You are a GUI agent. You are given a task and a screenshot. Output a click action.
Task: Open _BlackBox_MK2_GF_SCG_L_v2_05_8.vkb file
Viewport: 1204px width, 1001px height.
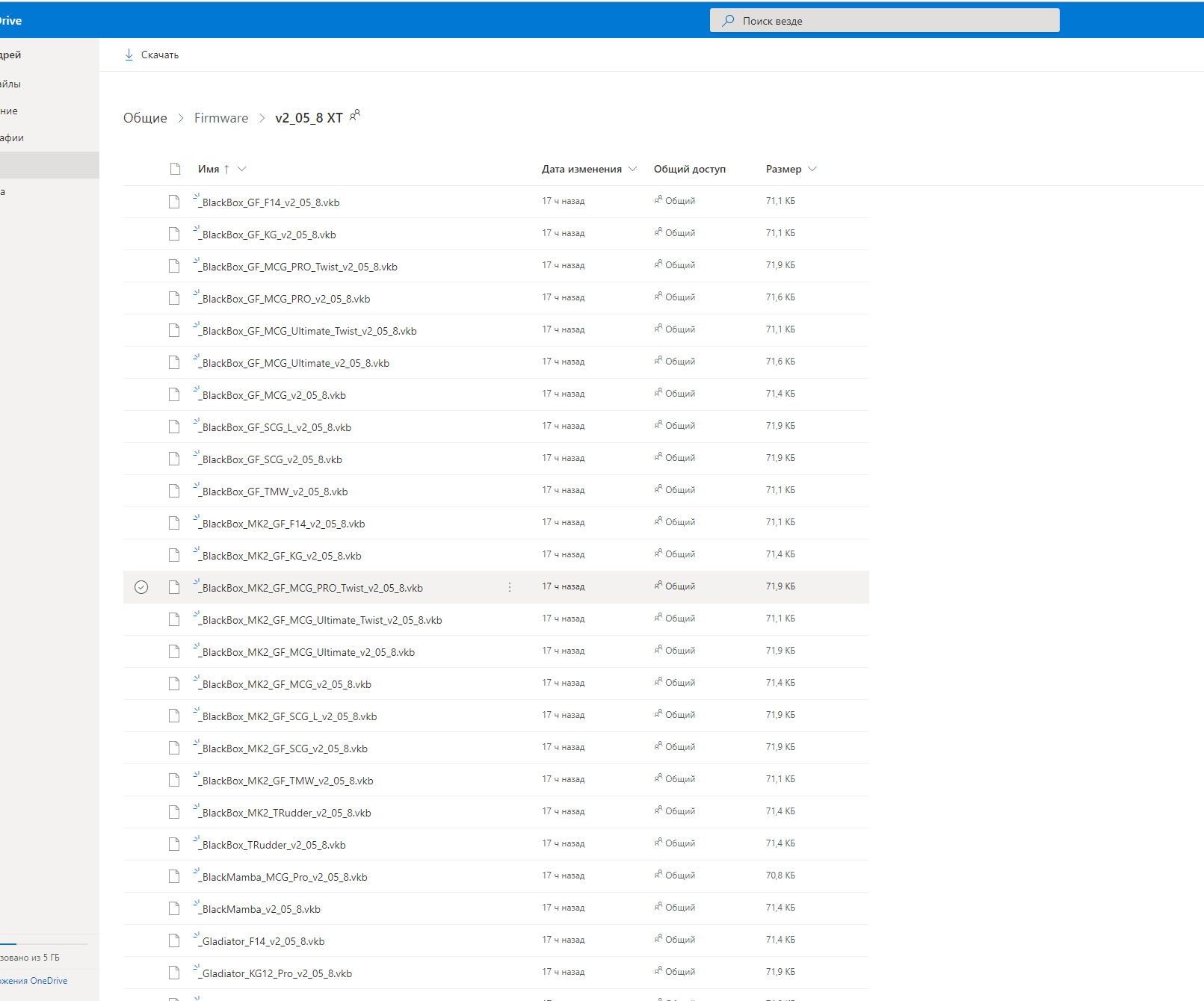[288, 716]
